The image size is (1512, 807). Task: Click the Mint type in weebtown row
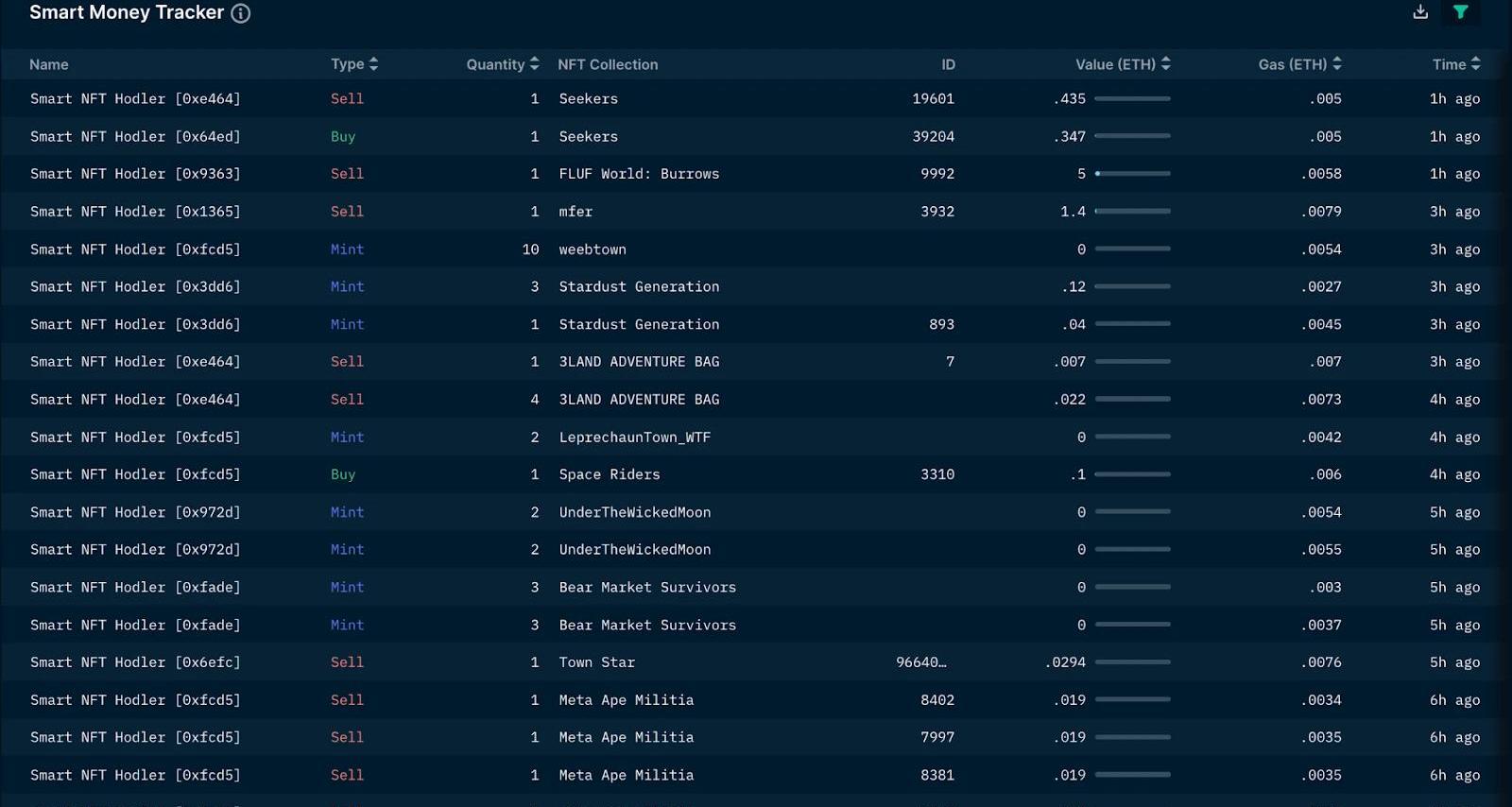pyautogui.click(x=347, y=249)
